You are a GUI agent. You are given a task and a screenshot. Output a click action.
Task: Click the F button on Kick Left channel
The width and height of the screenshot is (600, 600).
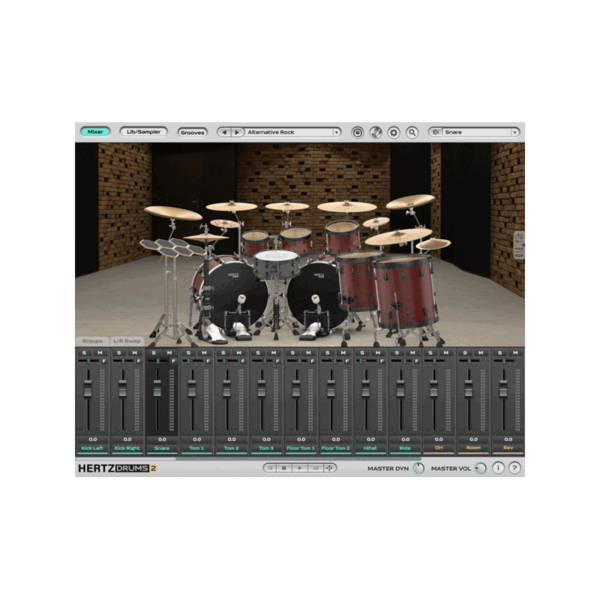(104, 361)
